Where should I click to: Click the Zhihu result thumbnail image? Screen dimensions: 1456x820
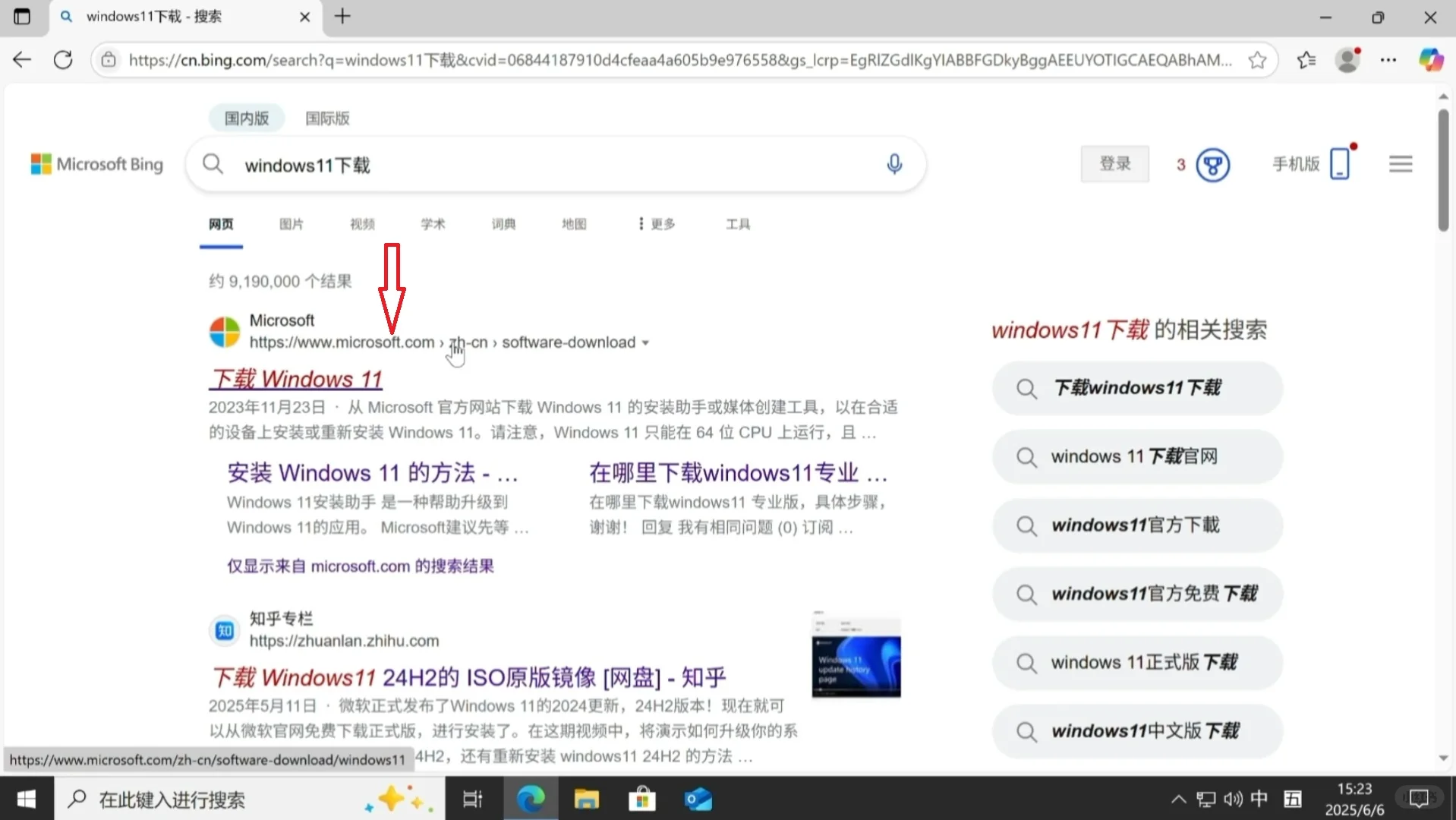(x=856, y=657)
